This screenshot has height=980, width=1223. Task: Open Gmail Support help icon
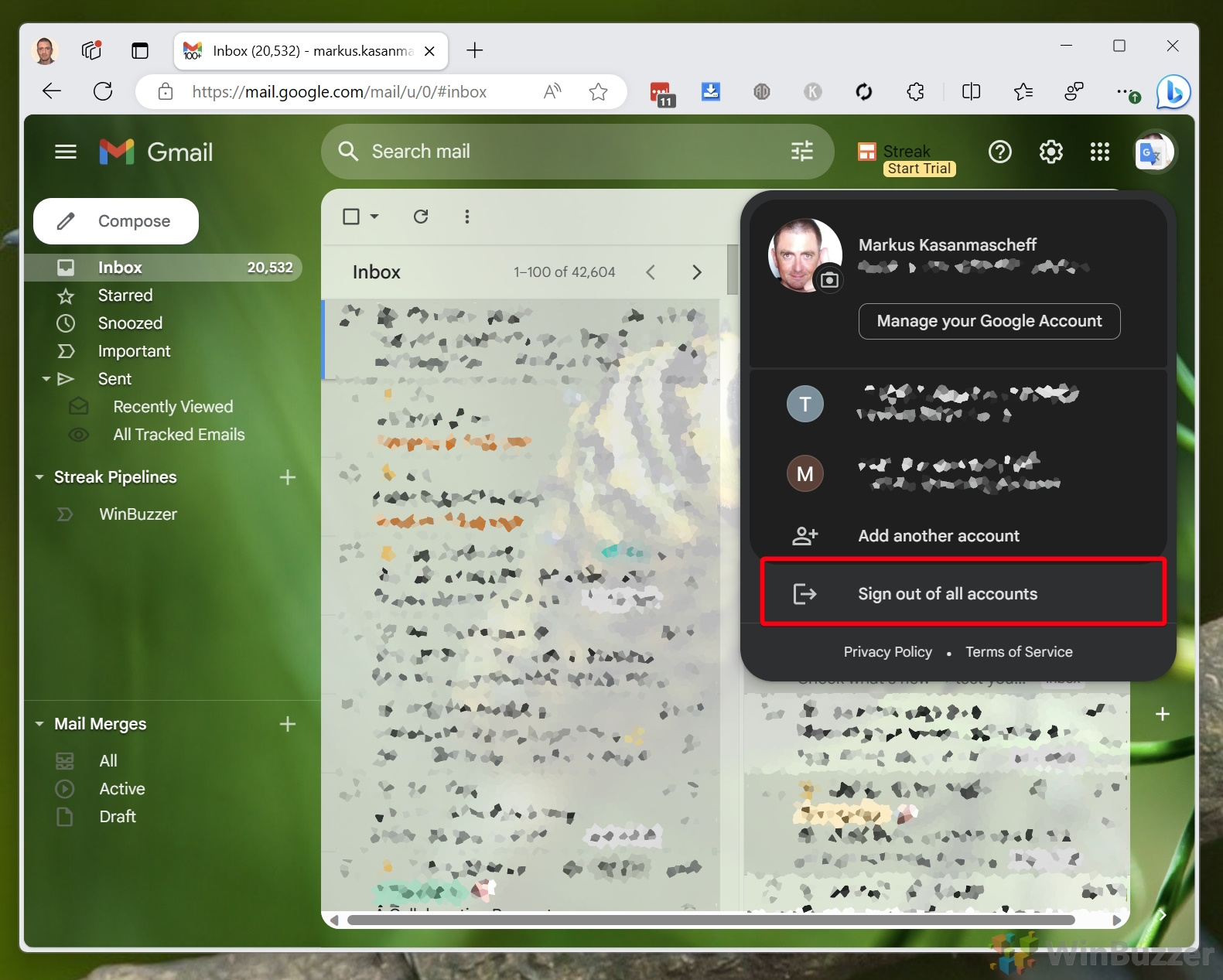coord(999,152)
